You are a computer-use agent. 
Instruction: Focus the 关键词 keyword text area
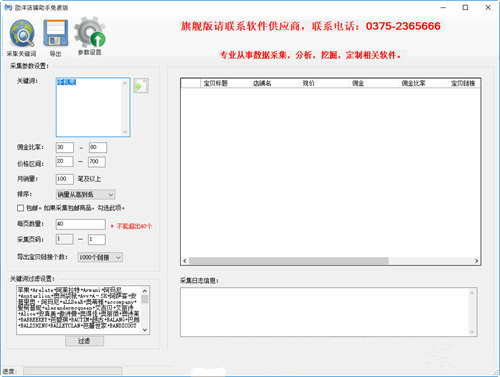pos(93,107)
